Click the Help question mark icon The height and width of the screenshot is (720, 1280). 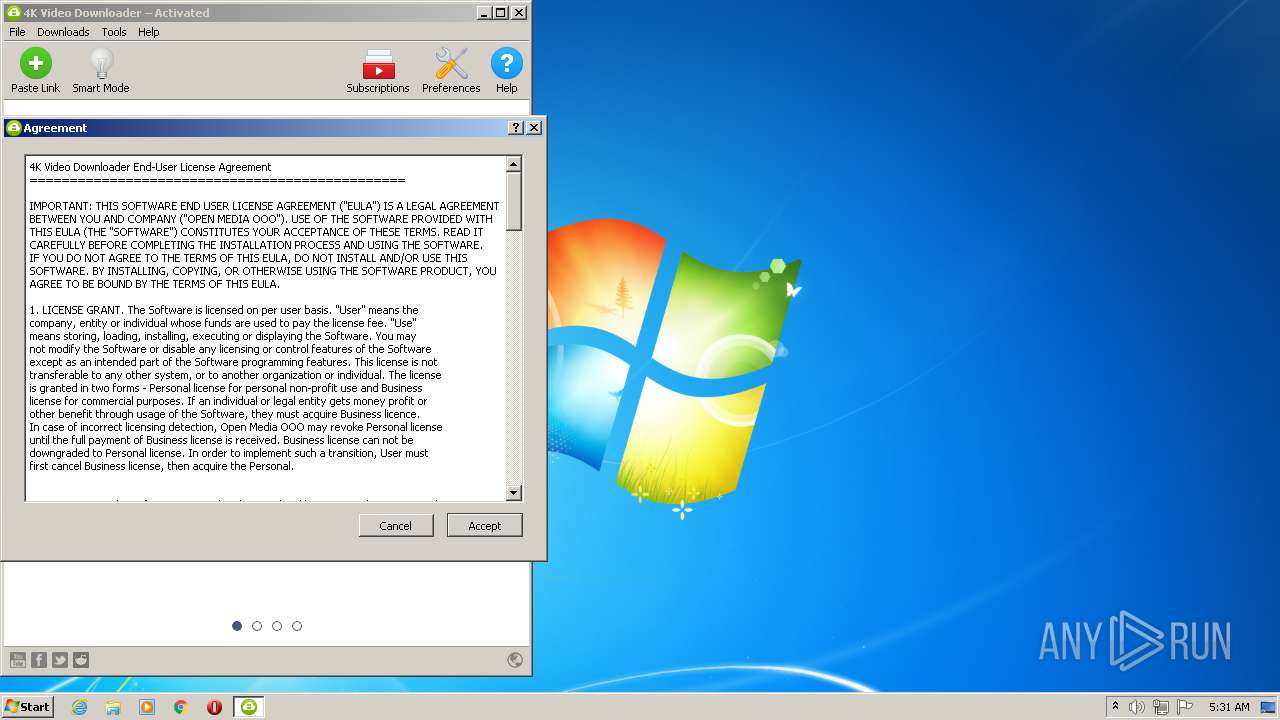tap(507, 64)
